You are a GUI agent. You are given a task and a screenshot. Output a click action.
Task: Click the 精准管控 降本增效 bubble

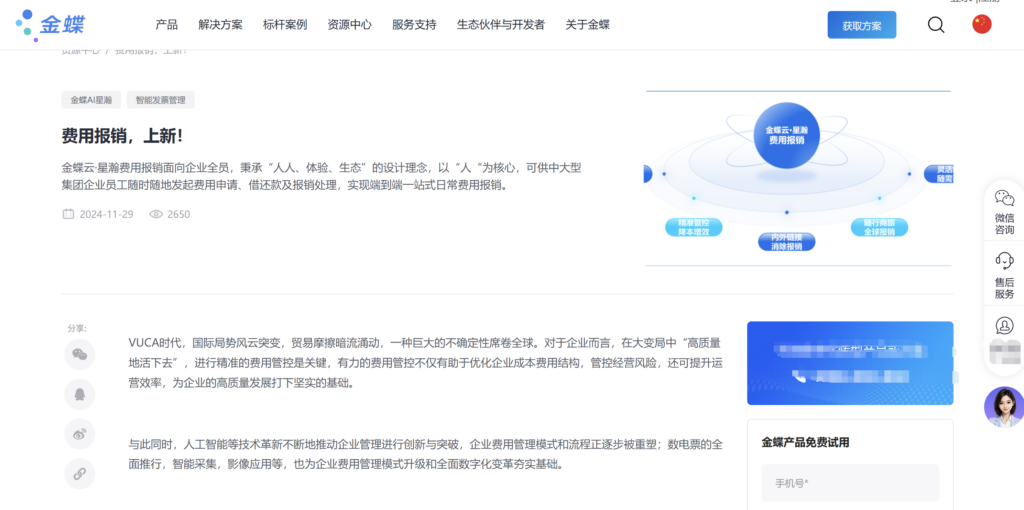[x=694, y=227]
